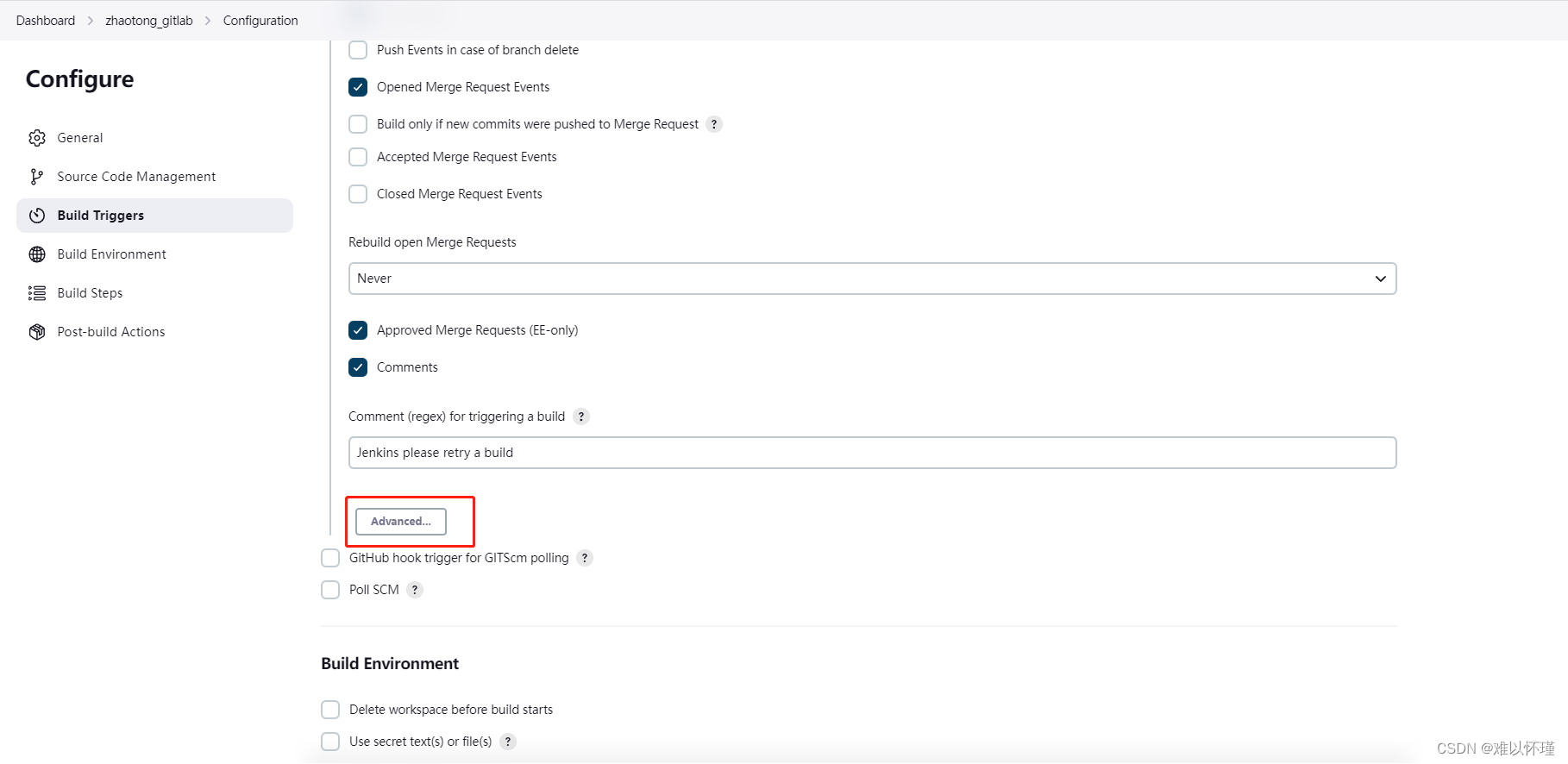Viewport: 1568px width, 764px height.
Task: Open help for Poll SCM
Action: [415, 590]
